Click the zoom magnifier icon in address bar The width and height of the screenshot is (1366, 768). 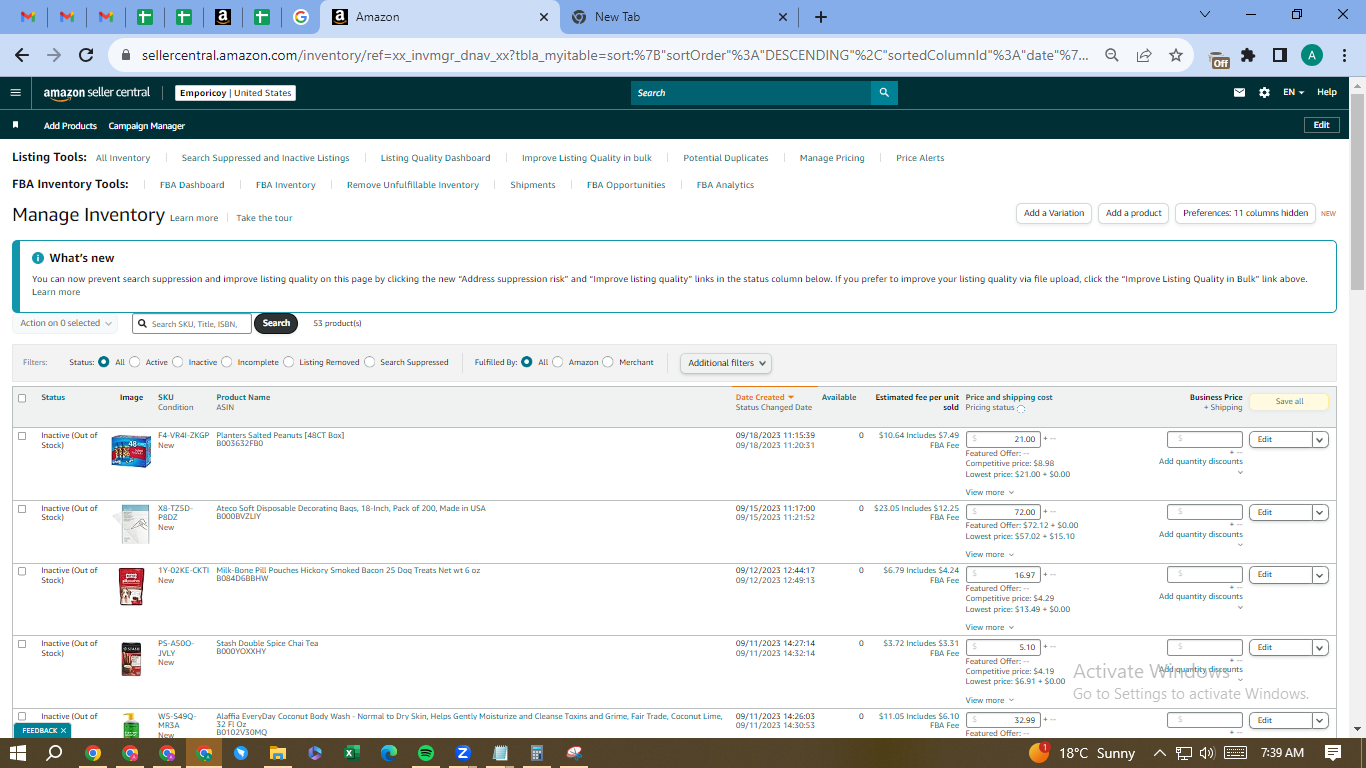[x=1112, y=55]
